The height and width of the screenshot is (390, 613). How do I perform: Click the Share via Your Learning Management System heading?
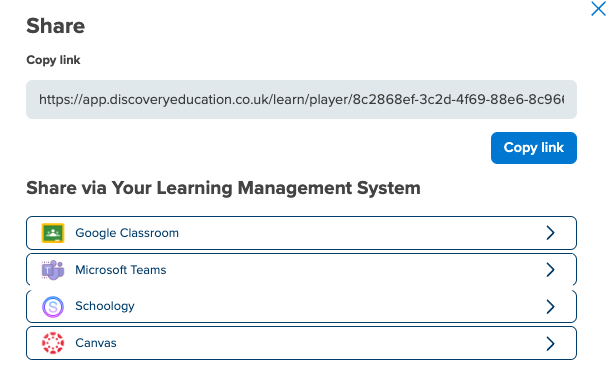[223, 188]
